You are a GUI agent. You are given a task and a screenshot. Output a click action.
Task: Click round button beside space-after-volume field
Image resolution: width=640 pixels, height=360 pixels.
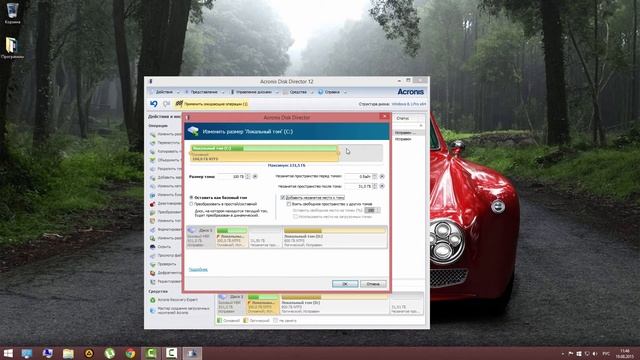click(382, 186)
